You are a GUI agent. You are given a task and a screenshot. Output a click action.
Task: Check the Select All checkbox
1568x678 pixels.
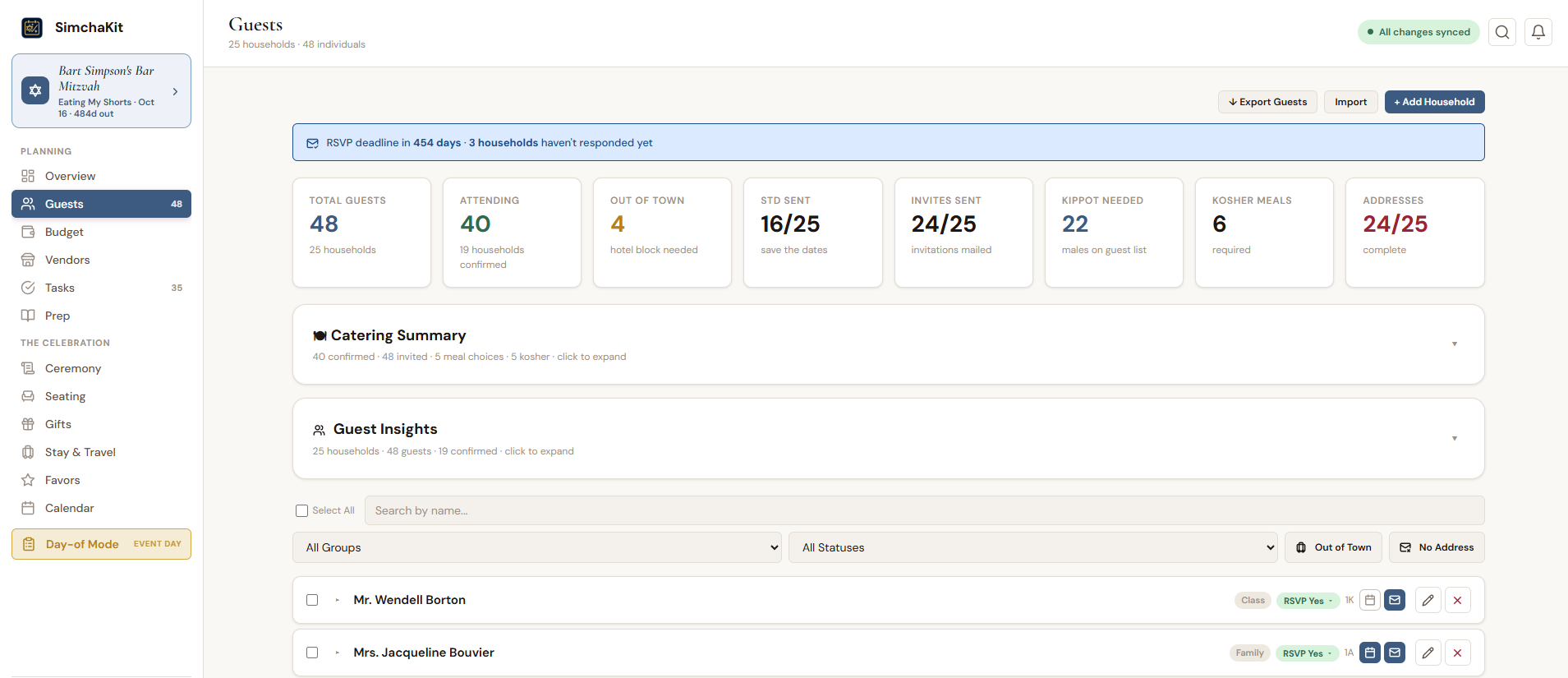[x=301, y=510]
